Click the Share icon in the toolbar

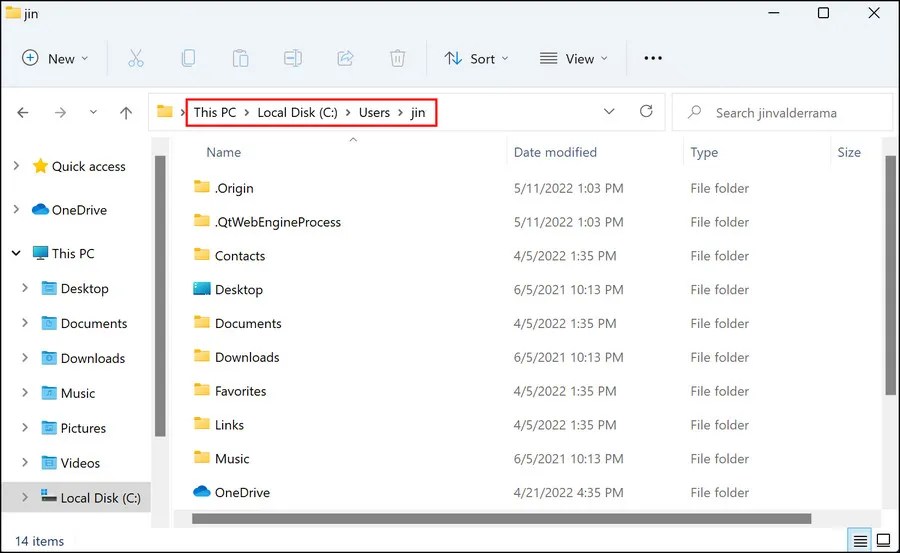click(345, 58)
